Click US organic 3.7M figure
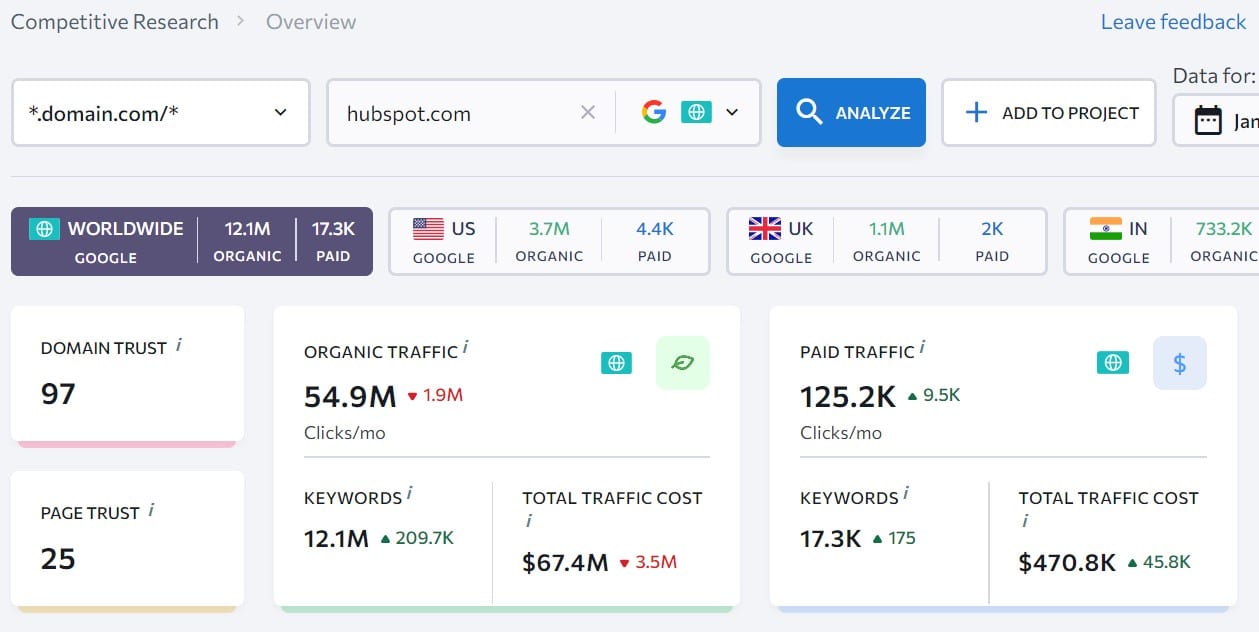This screenshot has height=632, width=1259. pos(549,229)
